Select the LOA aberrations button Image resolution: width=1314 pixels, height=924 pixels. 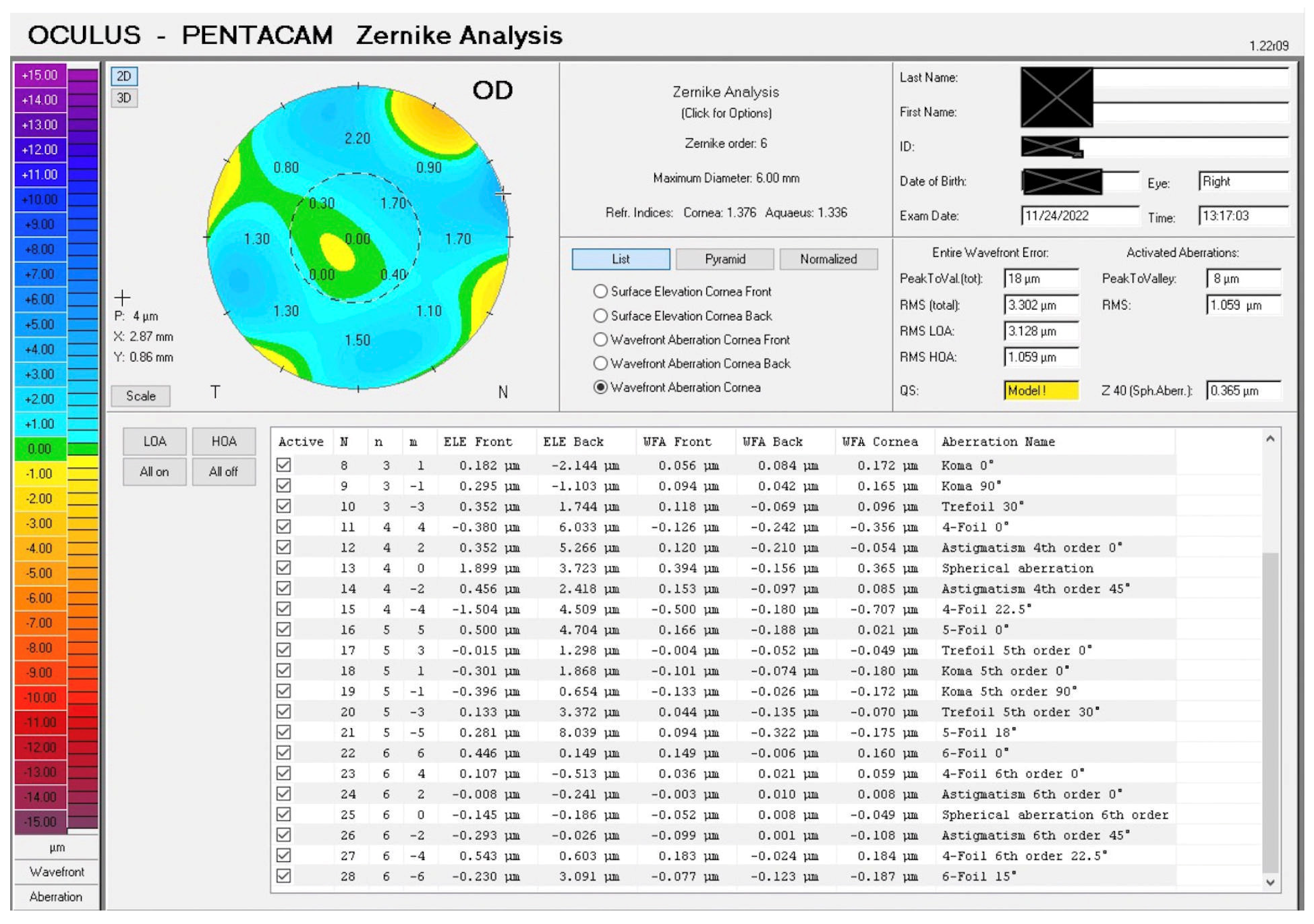click(x=154, y=441)
